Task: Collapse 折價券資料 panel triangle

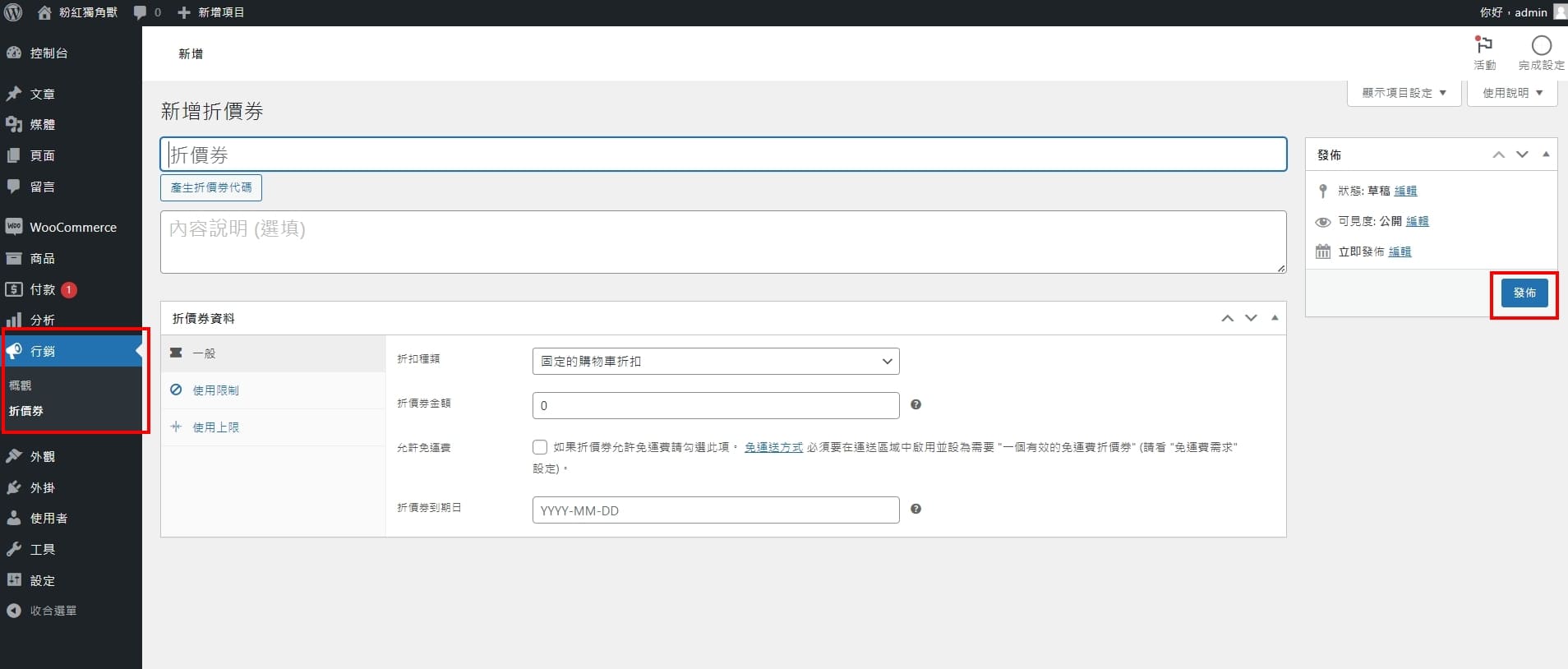Action: pos(1275,318)
